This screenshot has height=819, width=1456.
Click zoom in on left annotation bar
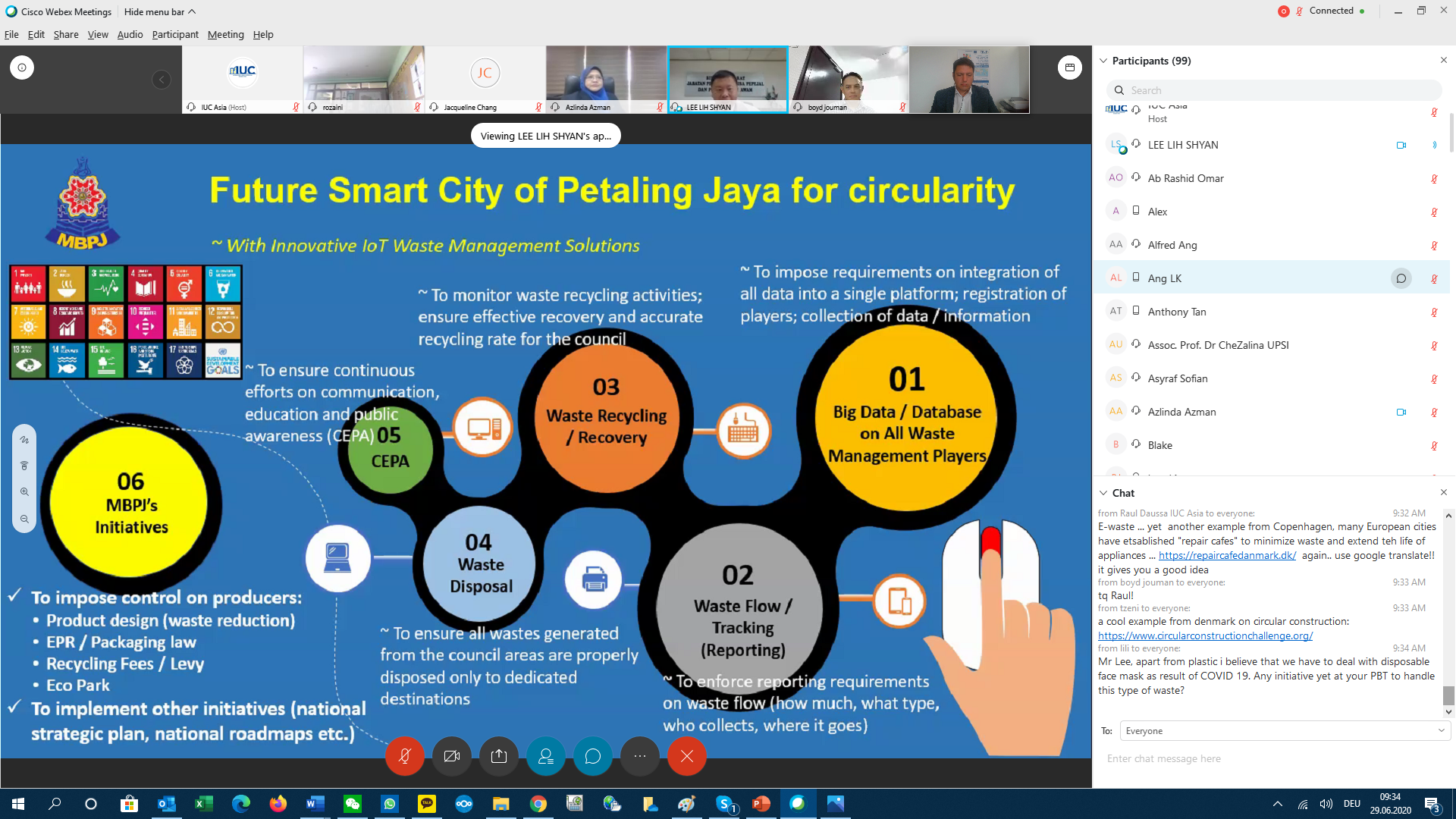coord(24,492)
